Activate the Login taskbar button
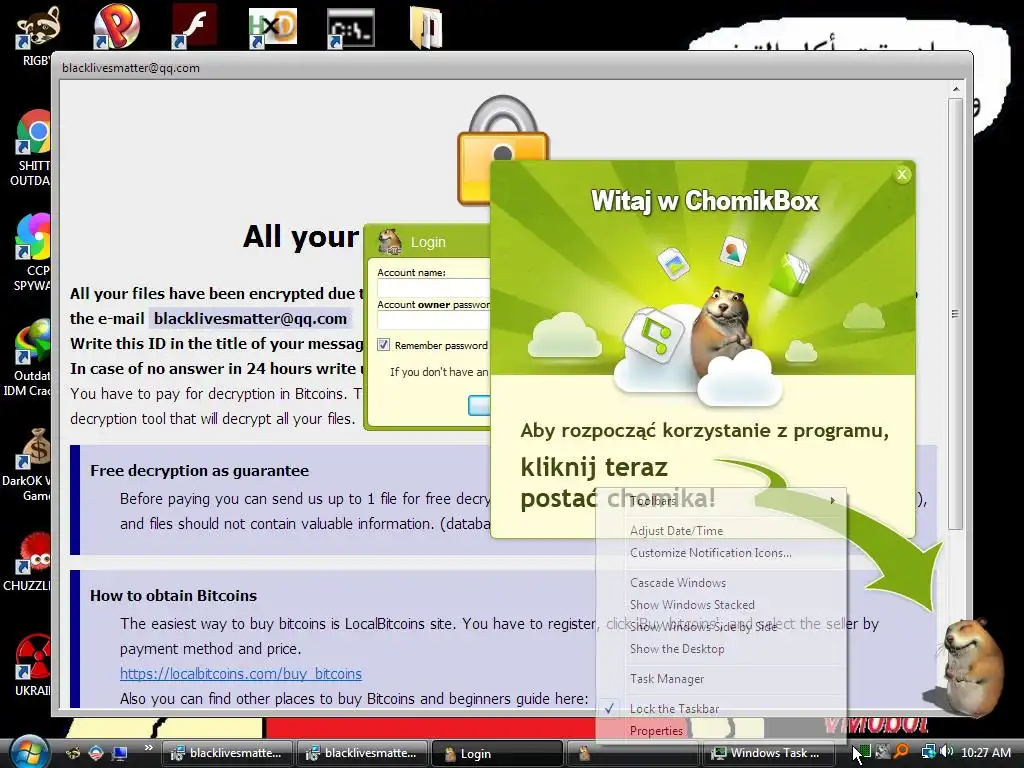Viewport: 1024px width, 768px height. point(497,753)
